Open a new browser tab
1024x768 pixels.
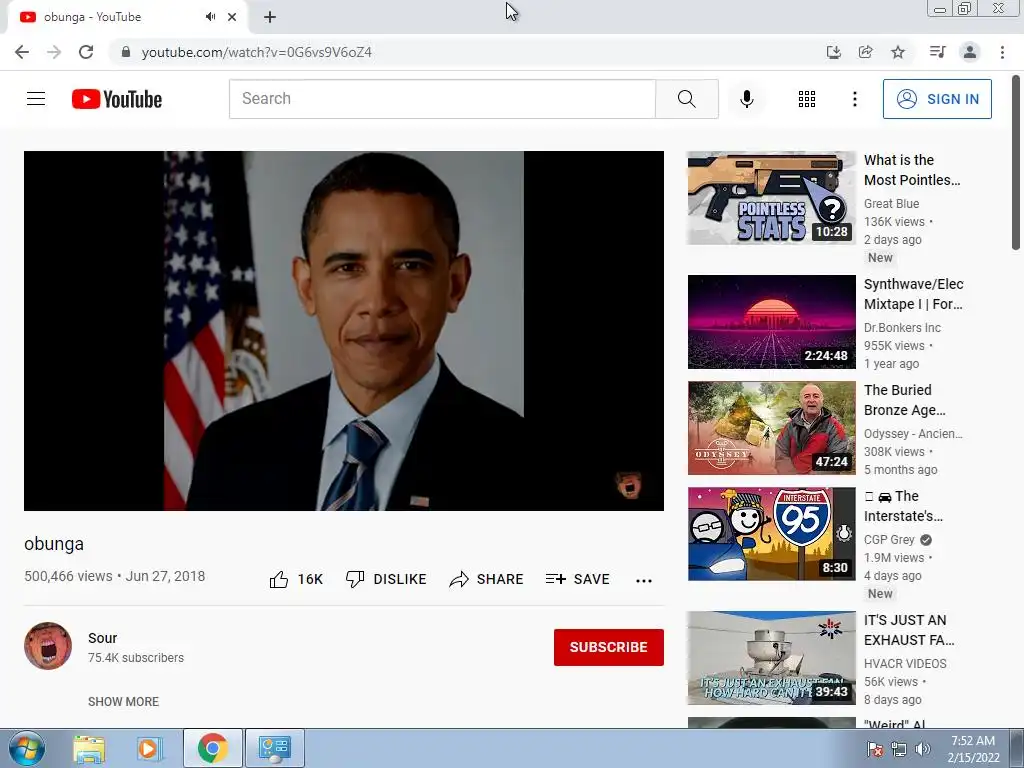click(x=270, y=18)
